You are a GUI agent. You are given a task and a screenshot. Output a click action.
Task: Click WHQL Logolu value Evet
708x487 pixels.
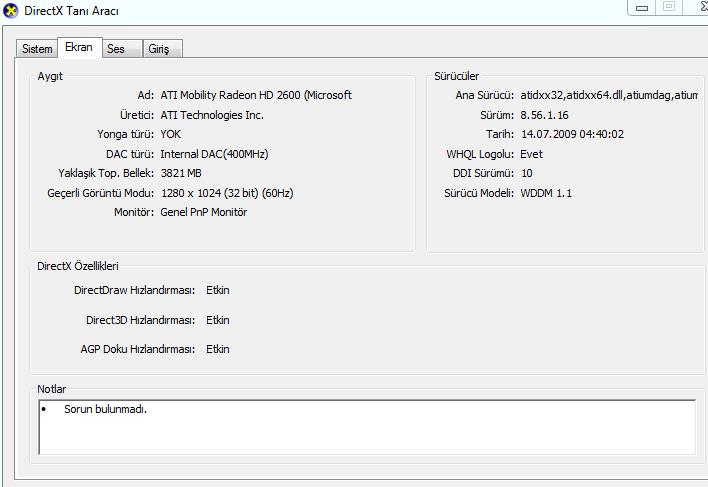(x=531, y=154)
